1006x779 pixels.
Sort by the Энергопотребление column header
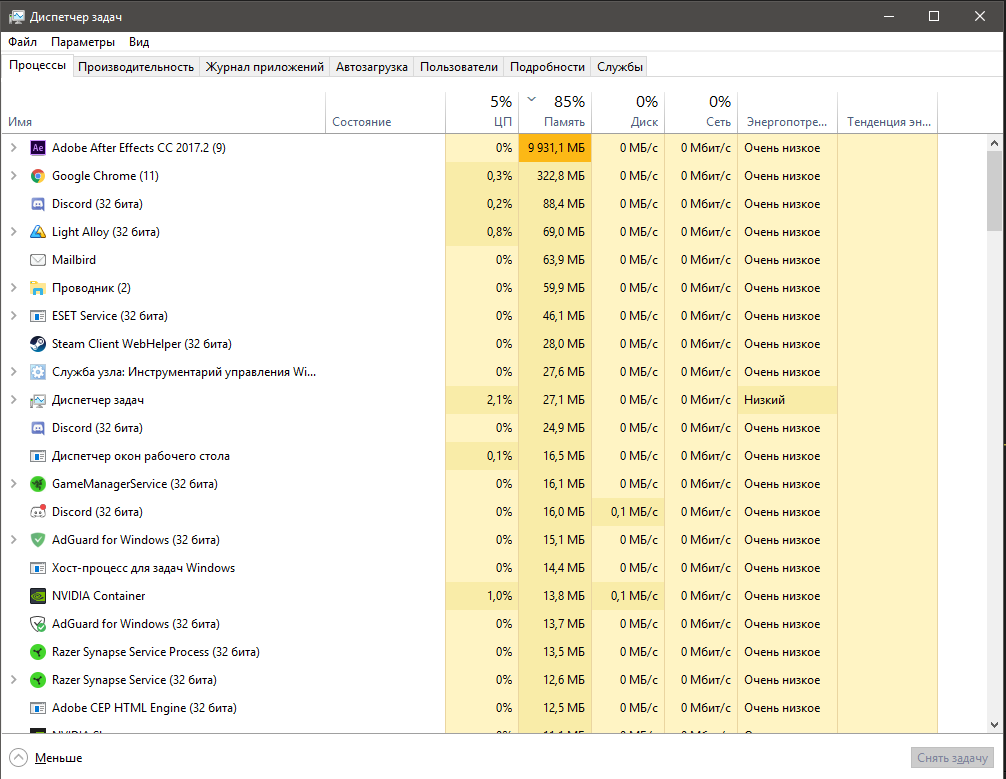(x=788, y=113)
